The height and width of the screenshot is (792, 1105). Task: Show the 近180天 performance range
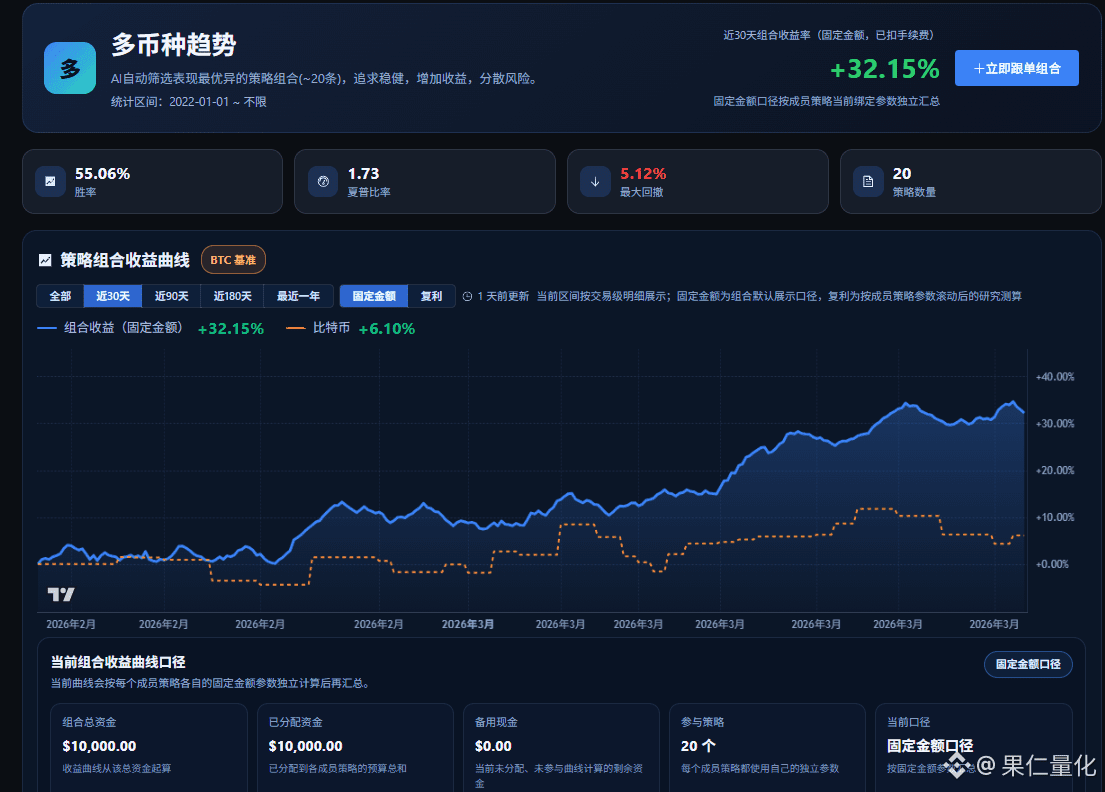(232, 296)
